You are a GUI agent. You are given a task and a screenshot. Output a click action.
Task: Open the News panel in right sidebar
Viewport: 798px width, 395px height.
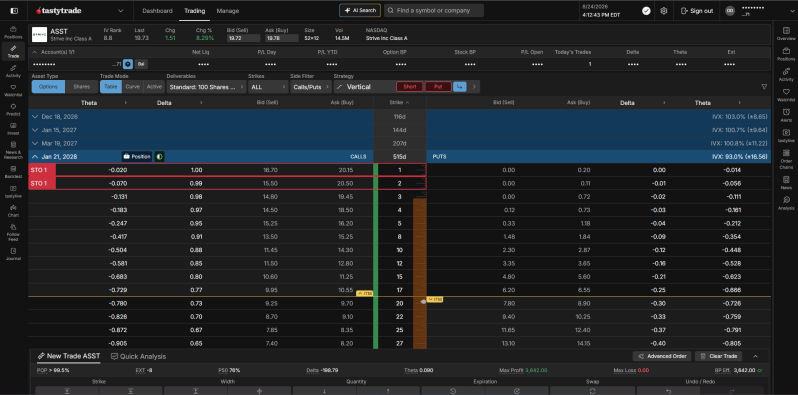(786, 182)
